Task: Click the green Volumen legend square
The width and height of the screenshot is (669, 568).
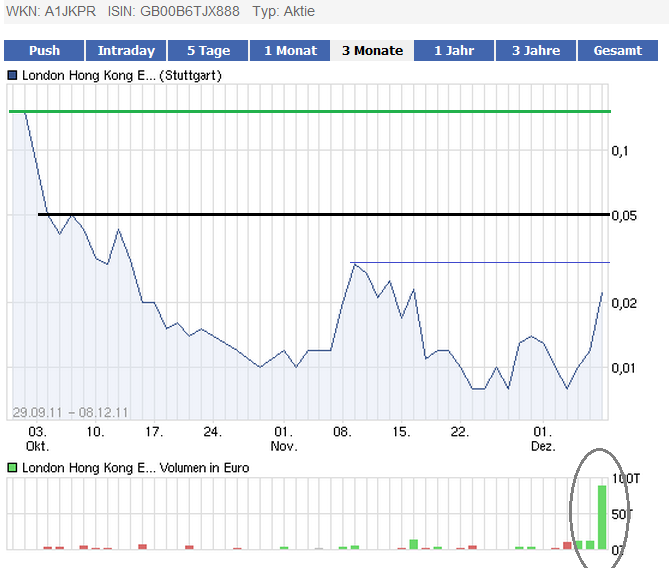Action: coord(12,467)
